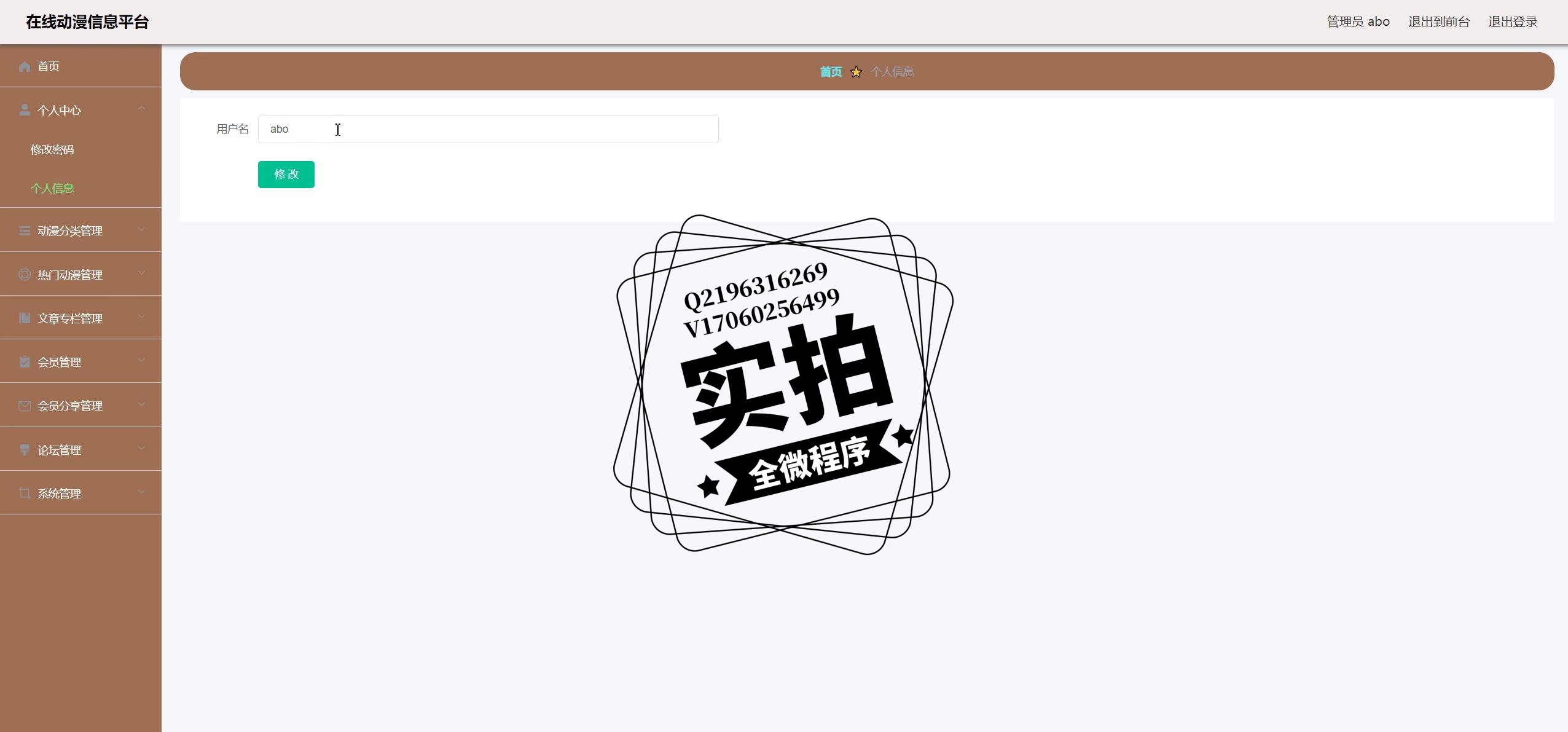Click the home icon beside 首页
Image resolution: width=1568 pixels, height=732 pixels.
25,66
